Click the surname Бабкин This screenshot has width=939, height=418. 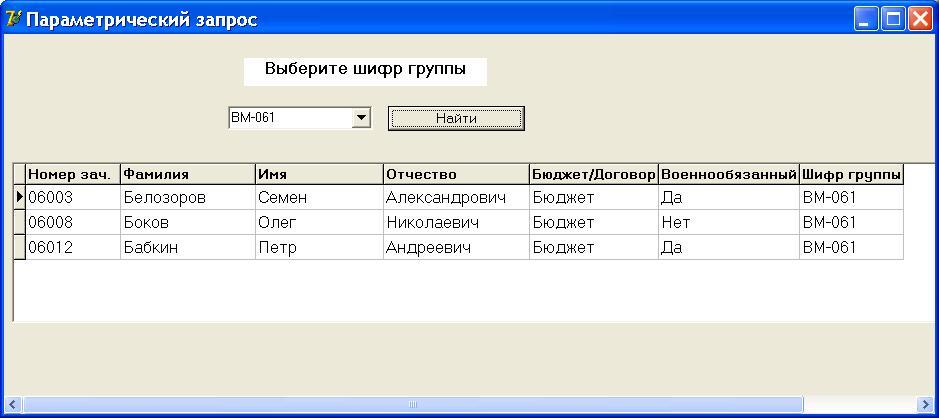point(151,247)
